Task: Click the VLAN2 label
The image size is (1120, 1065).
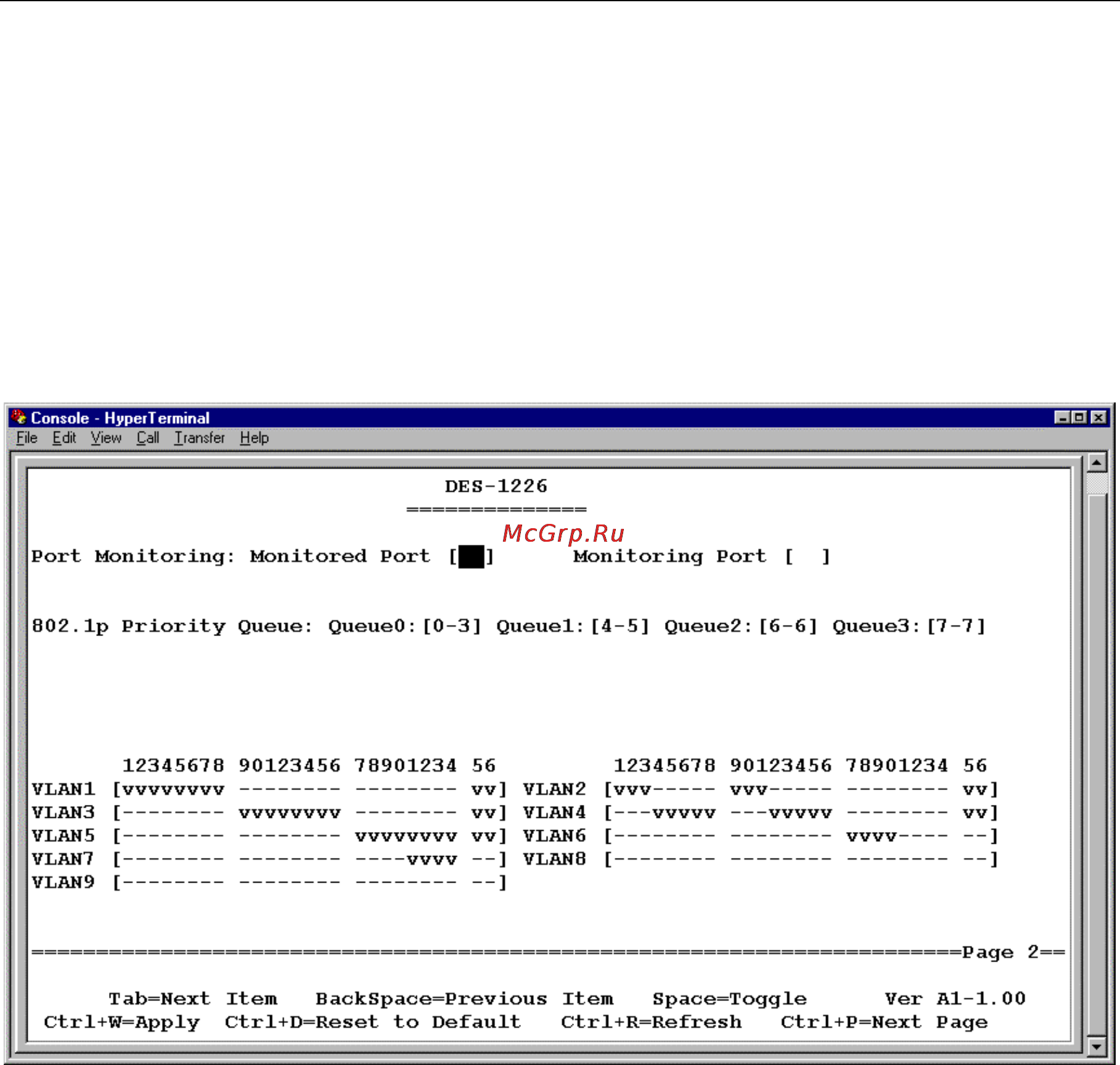Action: (x=555, y=789)
